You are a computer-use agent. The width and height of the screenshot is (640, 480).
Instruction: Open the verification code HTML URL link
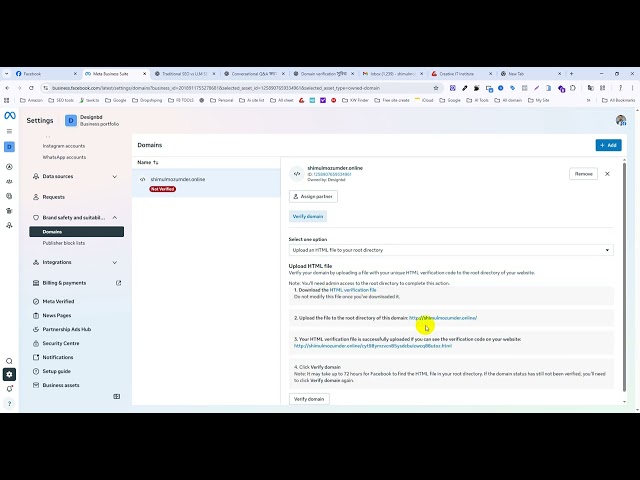point(373,346)
